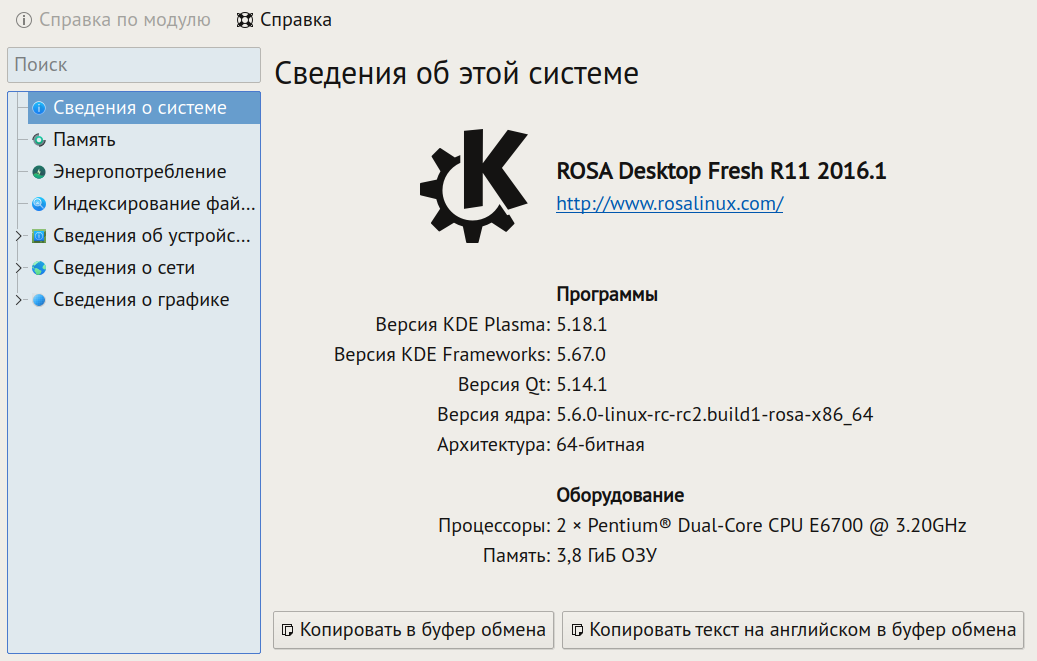This screenshot has height=661, width=1037.
Task: Open the Справка menu item
Action: (x=284, y=20)
